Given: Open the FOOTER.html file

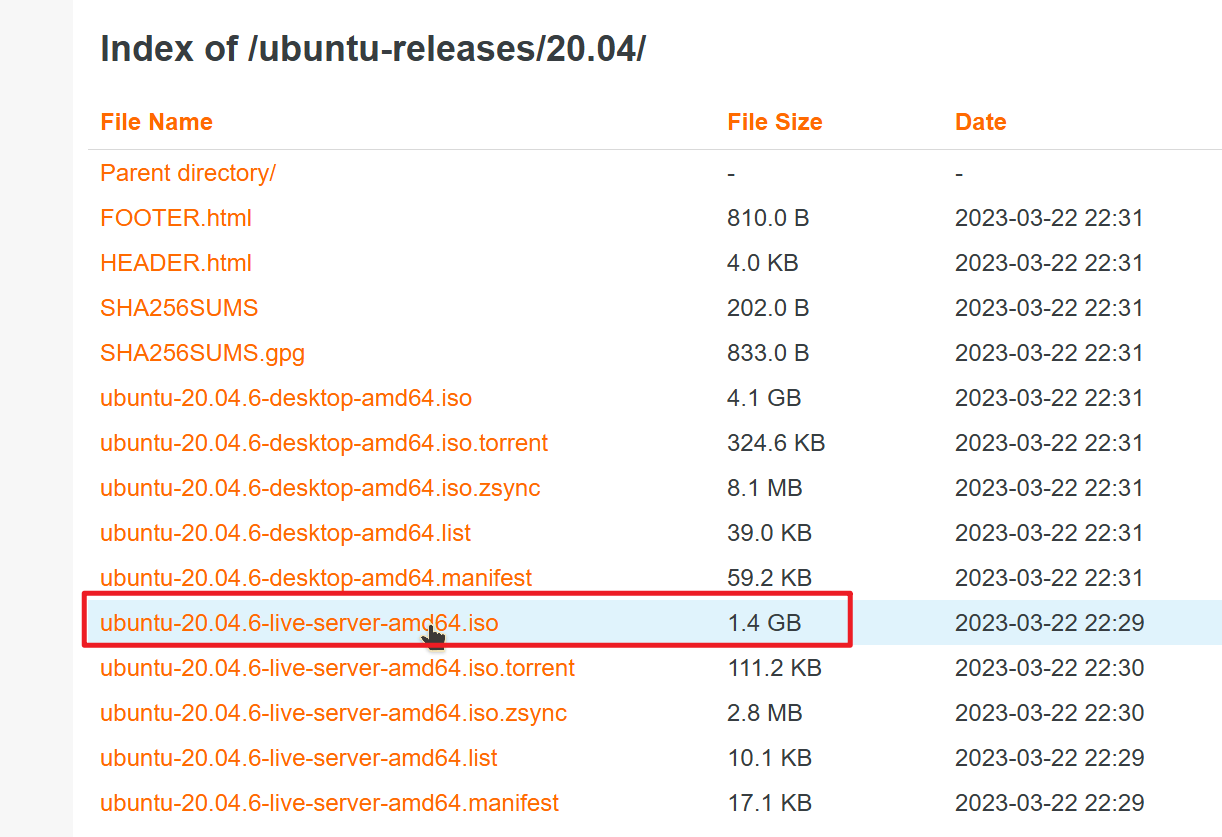Looking at the screenshot, I should 175,218.
